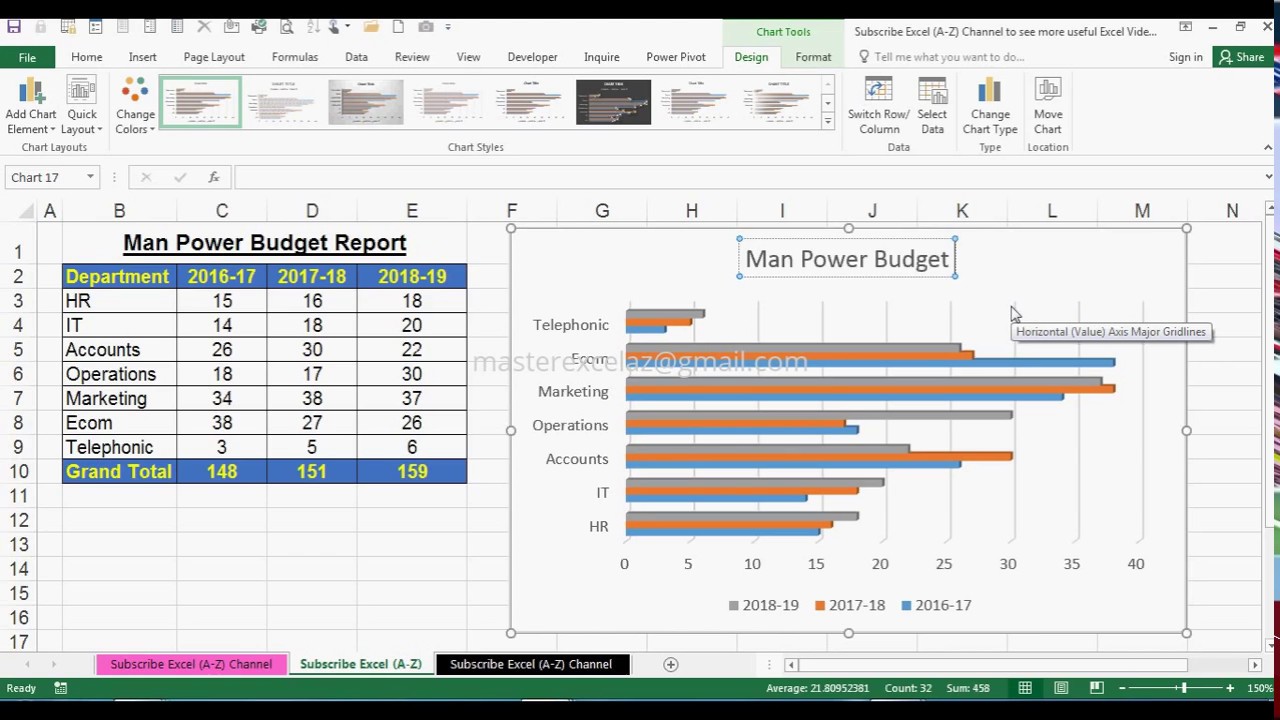Viewport: 1280px width, 720px height.
Task: Click the Sign in link
Action: pyautogui.click(x=1186, y=57)
